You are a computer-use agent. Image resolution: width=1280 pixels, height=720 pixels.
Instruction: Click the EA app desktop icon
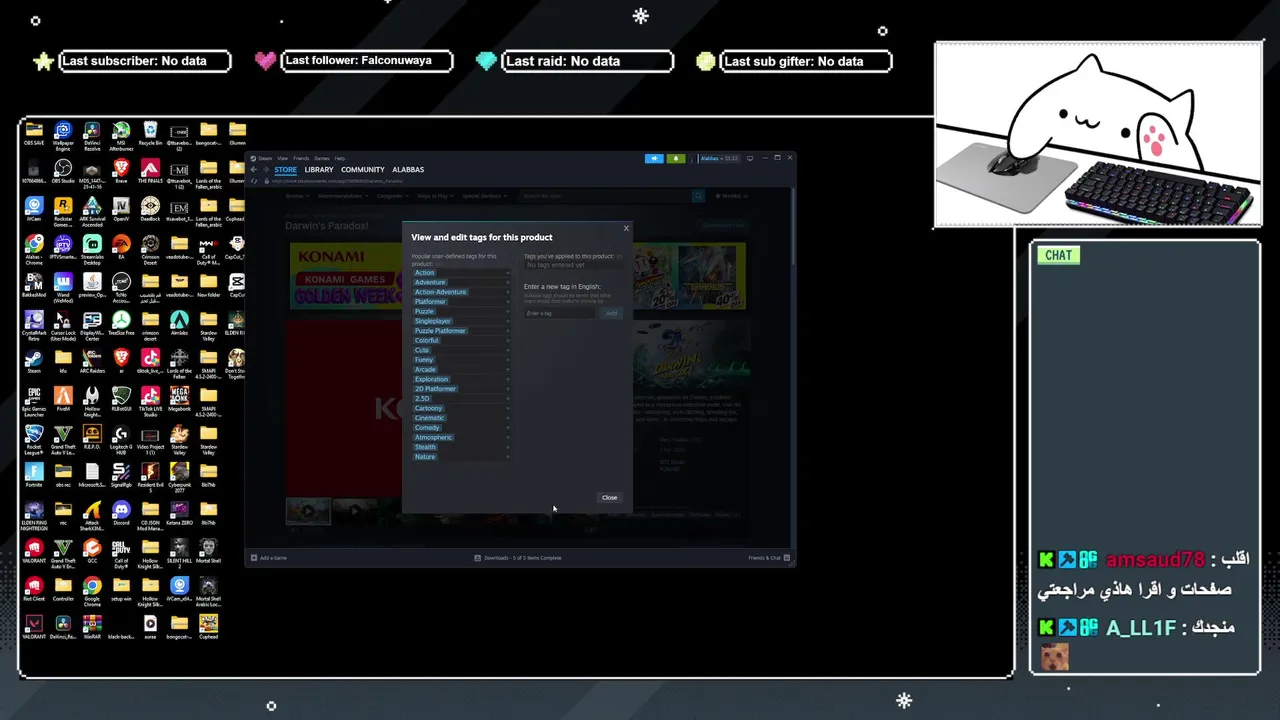point(121,248)
